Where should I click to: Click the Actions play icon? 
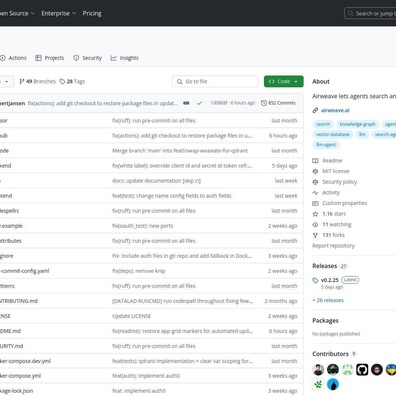tap(3, 58)
